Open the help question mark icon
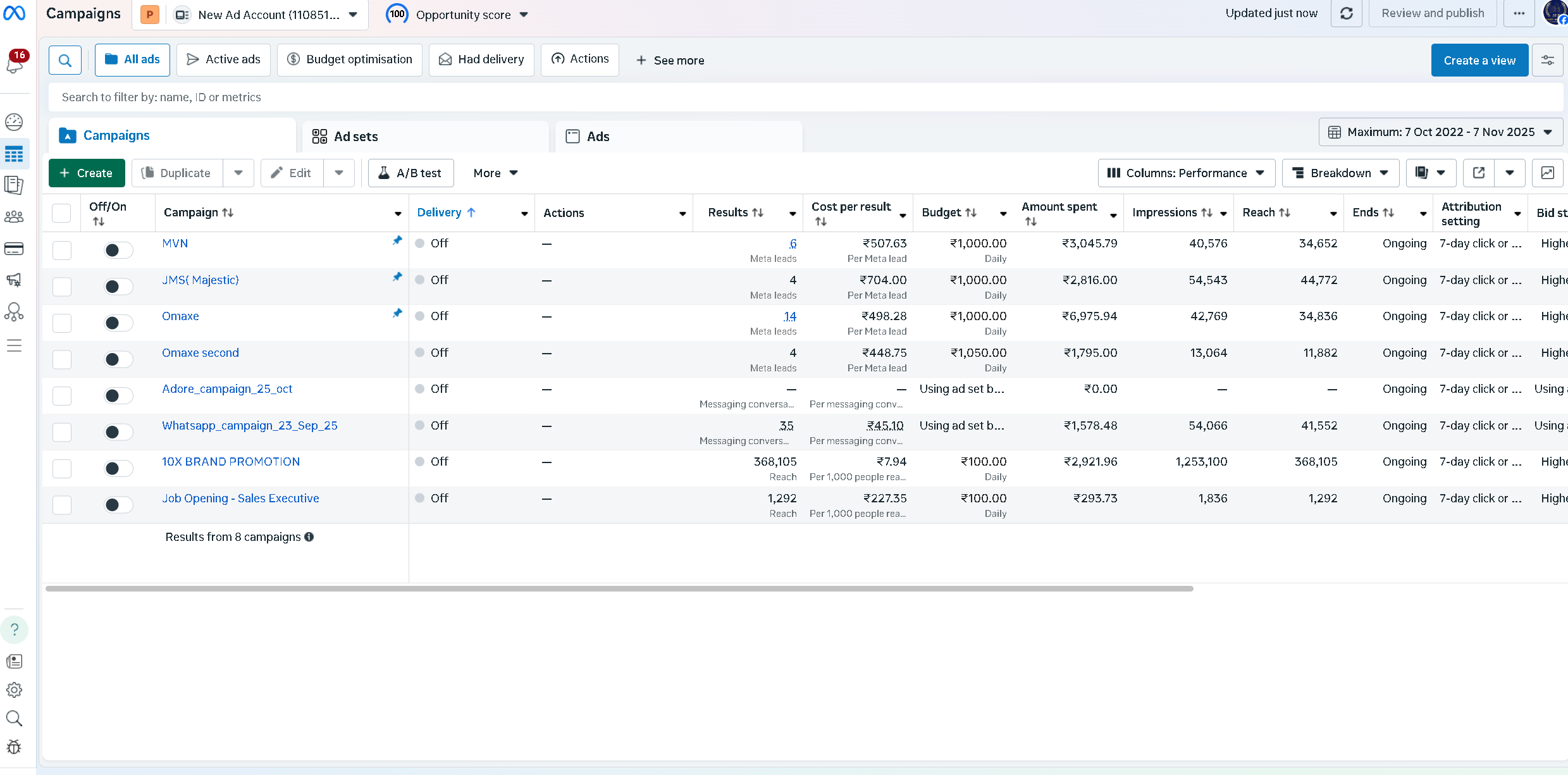The width and height of the screenshot is (1568, 775). 15,629
